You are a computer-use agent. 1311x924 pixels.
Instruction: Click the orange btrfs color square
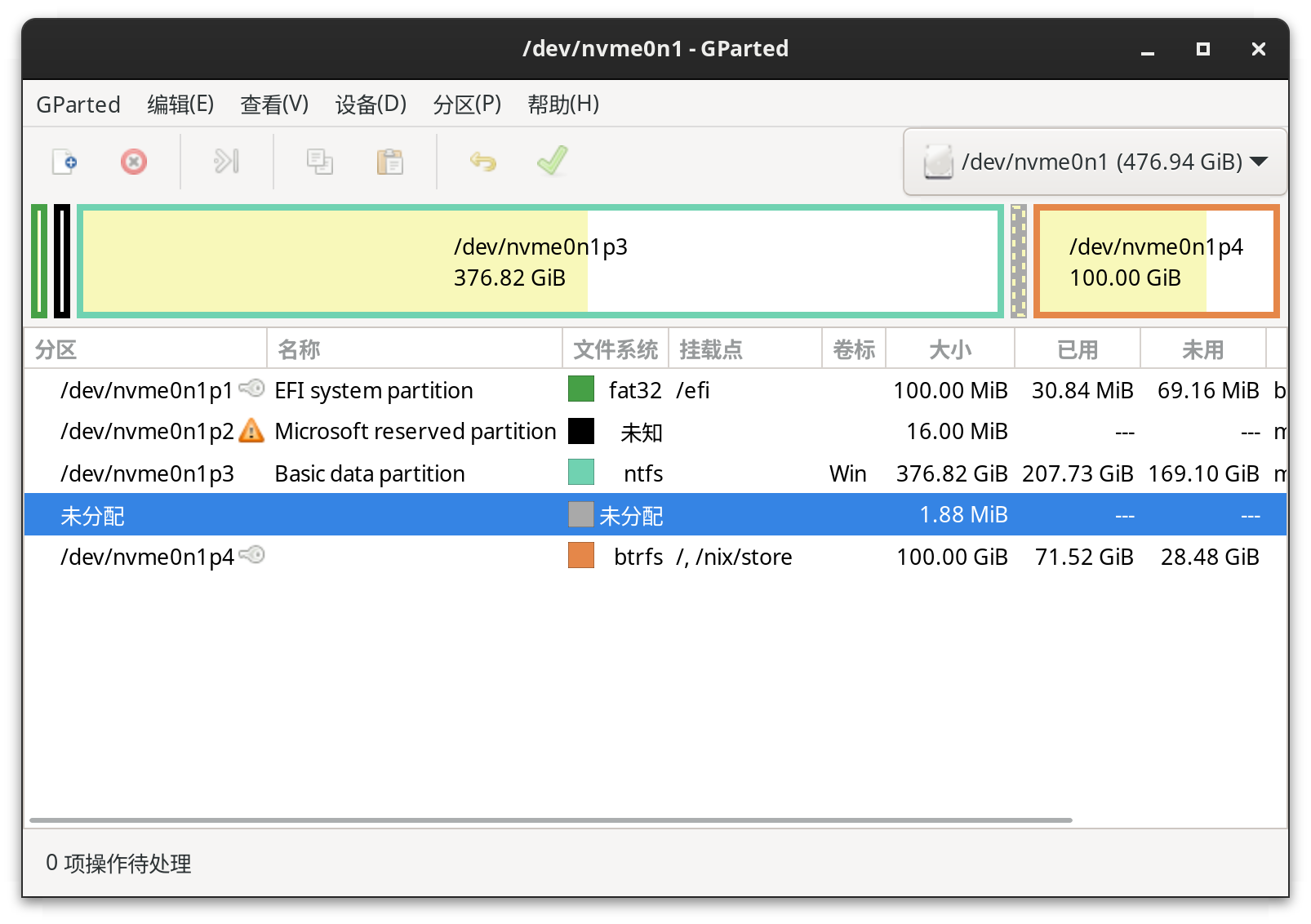click(581, 556)
